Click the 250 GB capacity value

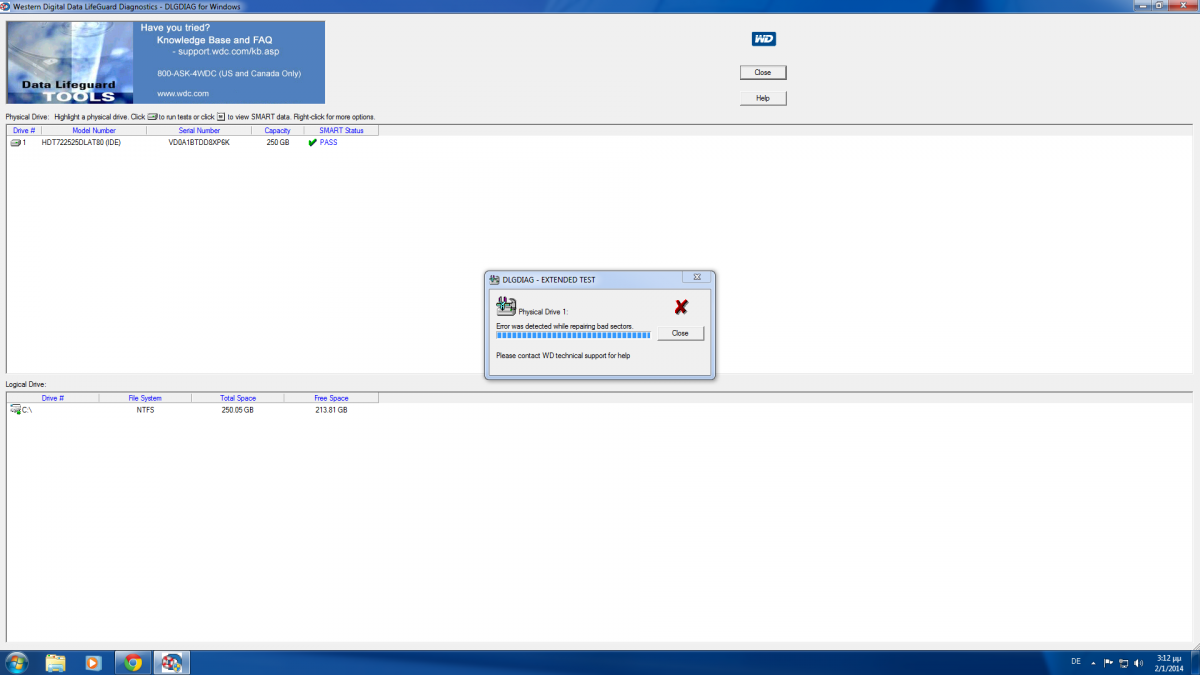tap(278, 143)
